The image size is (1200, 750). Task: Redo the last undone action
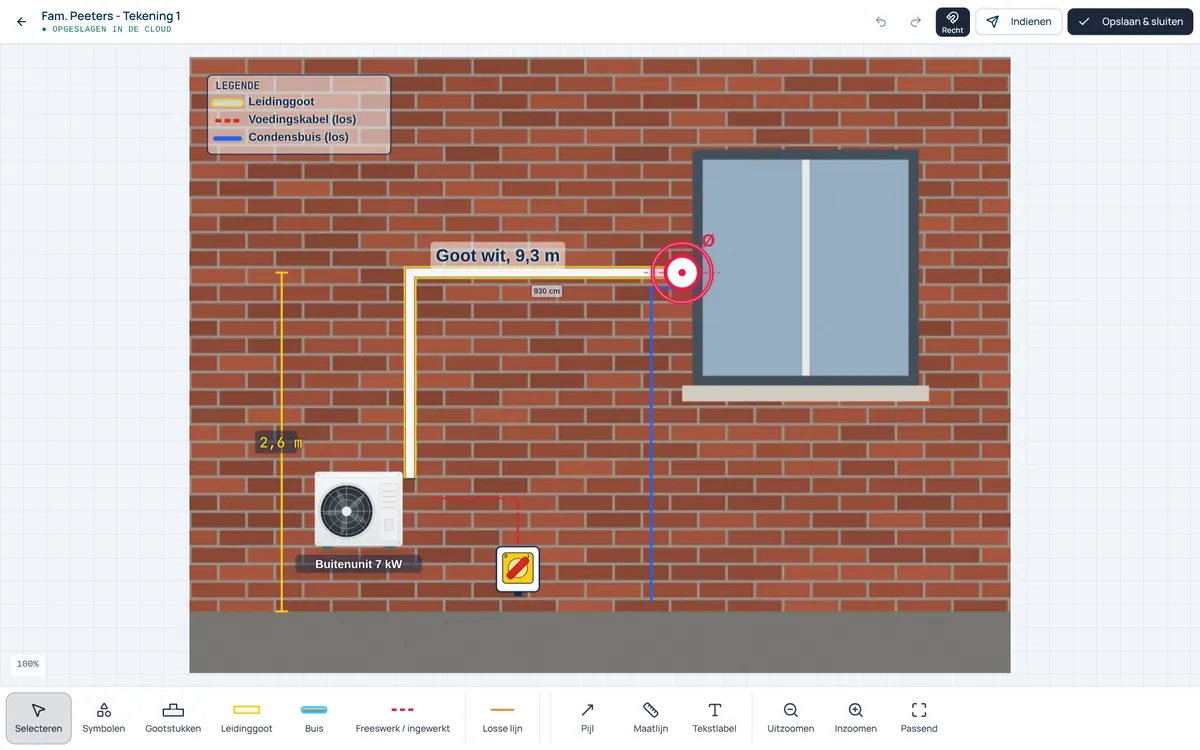[915, 22]
